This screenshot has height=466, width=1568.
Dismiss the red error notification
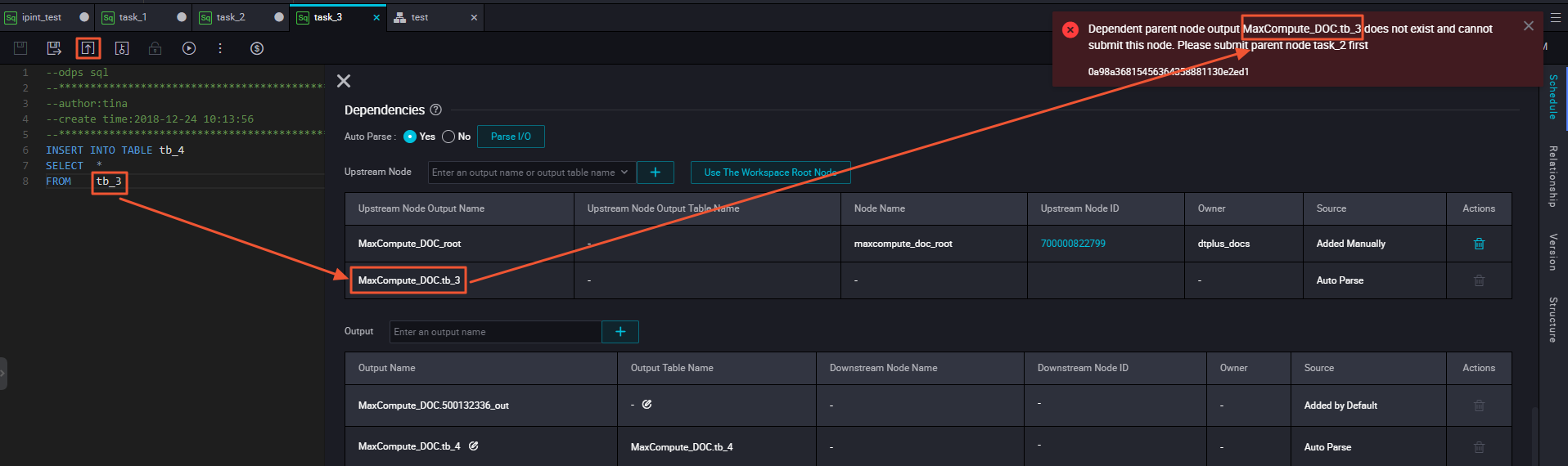tap(1528, 26)
